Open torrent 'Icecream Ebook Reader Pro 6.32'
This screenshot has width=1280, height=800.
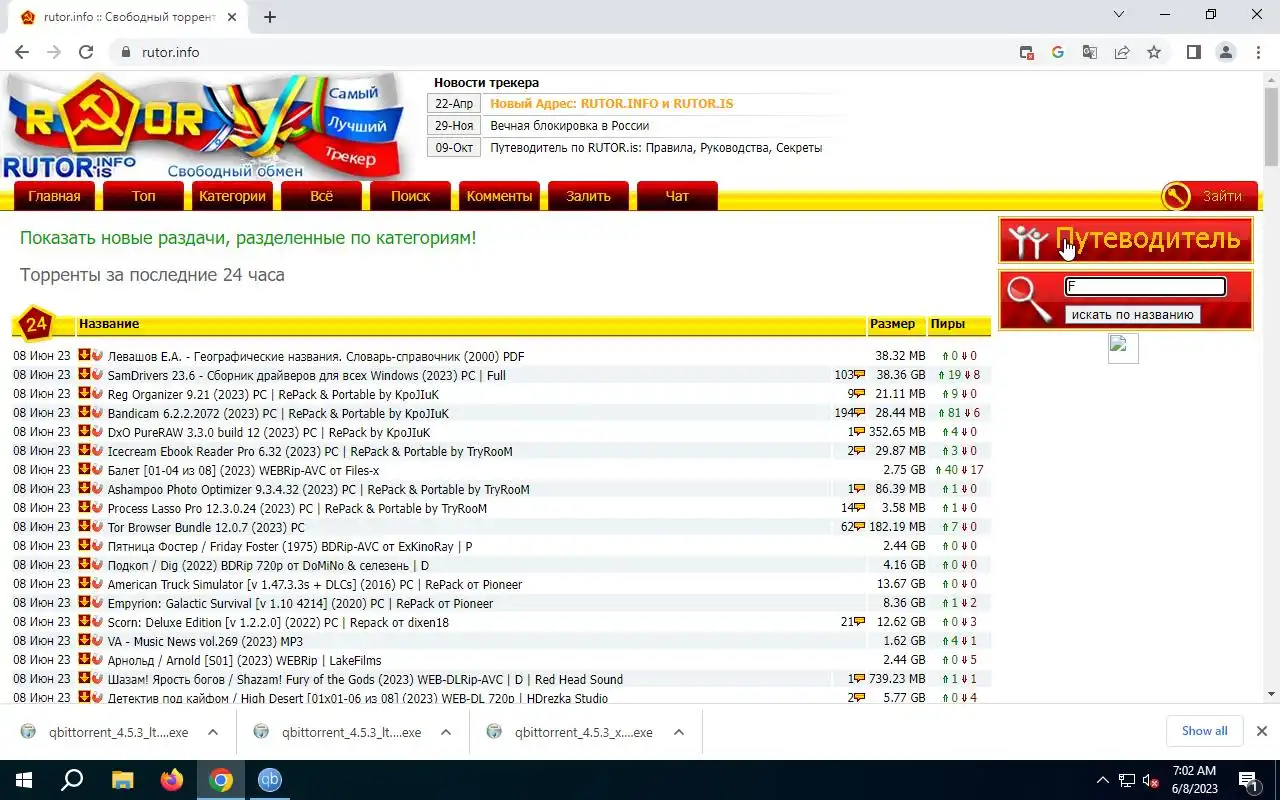click(310, 451)
